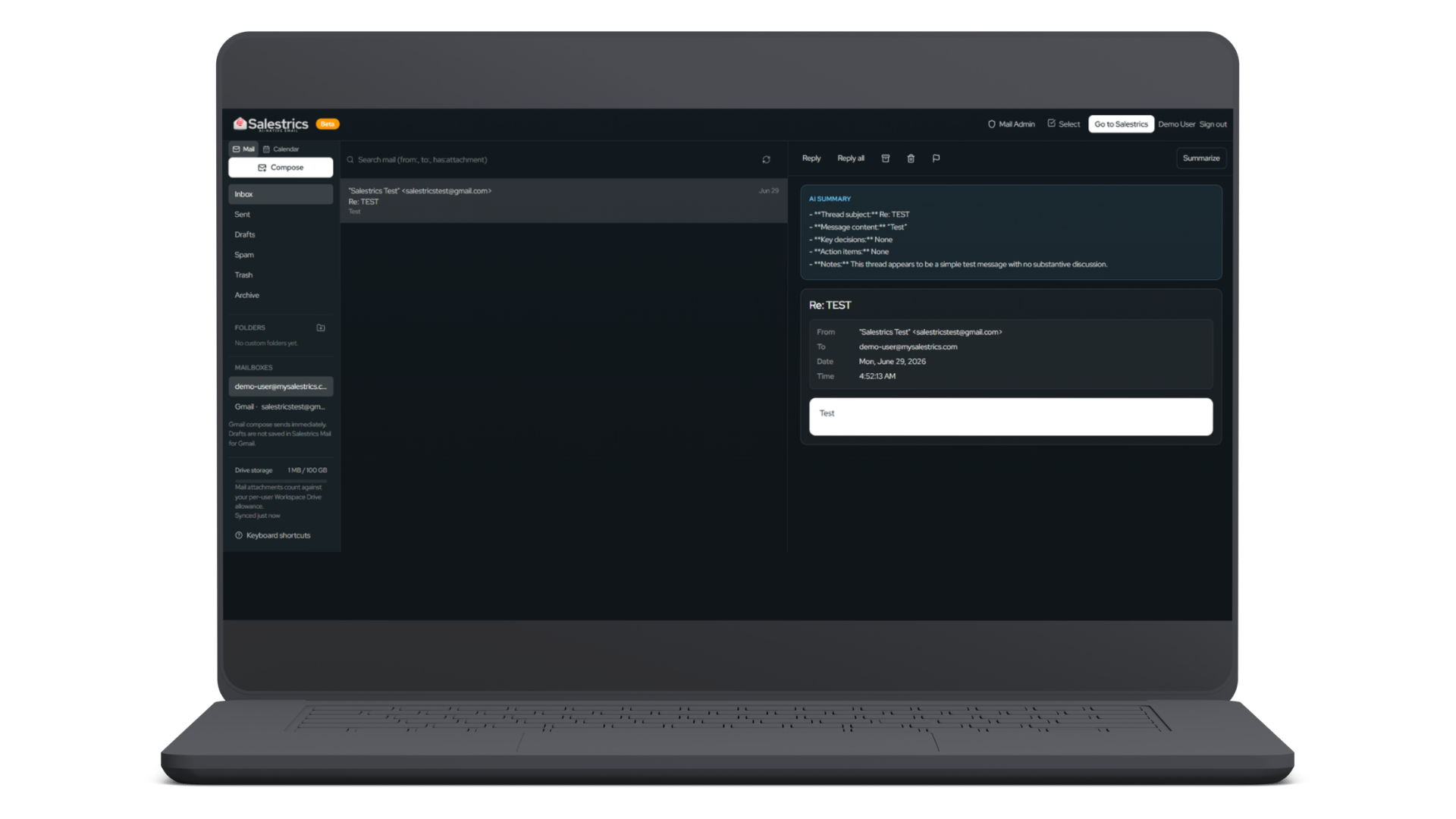Click 'No custom folders yet.' text
This screenshot has height=819, width=1456.
(266, 344)
